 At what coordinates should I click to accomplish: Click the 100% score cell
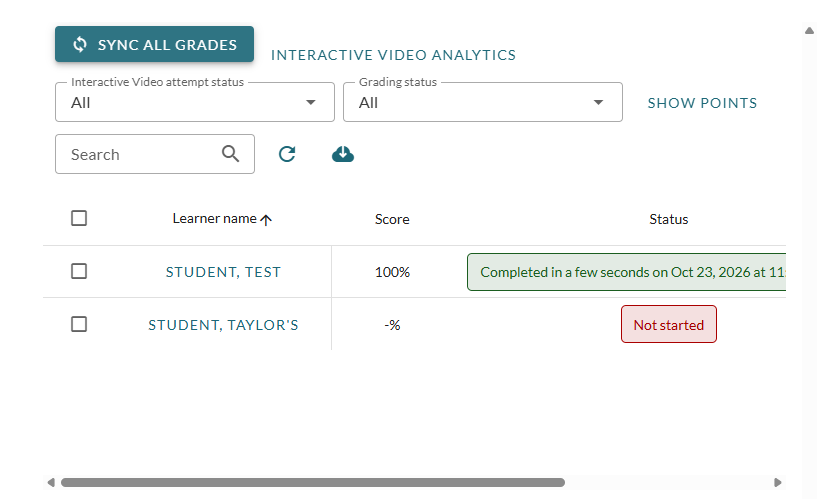(392, 272)
